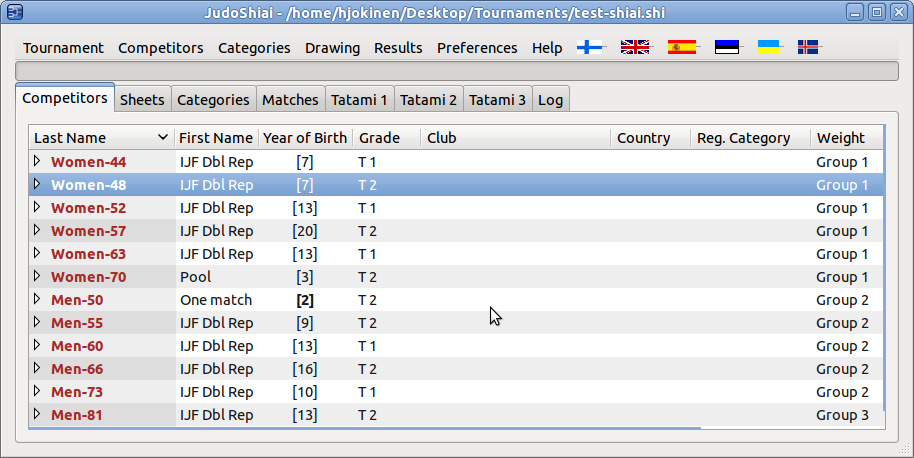Viewport: 914px width, 458px height.
Task: Switch language with the Finnish flag
Action: [591, 47]
